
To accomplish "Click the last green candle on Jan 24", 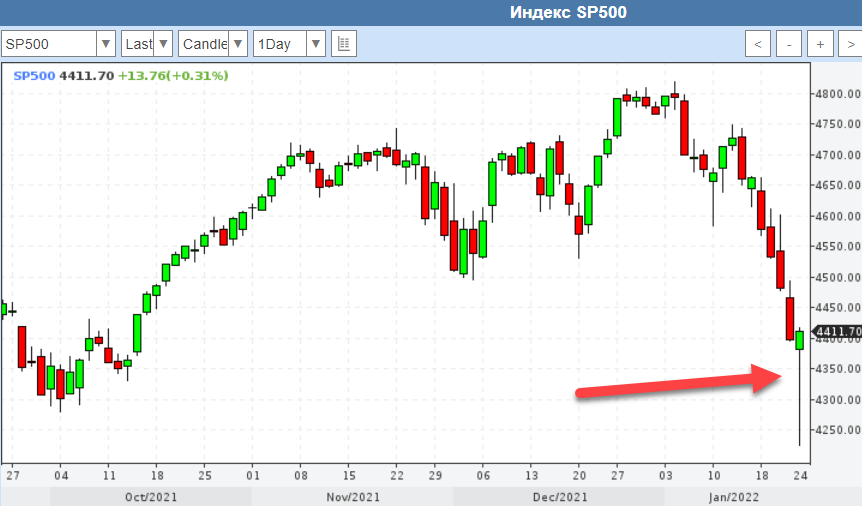I will coord(800,340).
